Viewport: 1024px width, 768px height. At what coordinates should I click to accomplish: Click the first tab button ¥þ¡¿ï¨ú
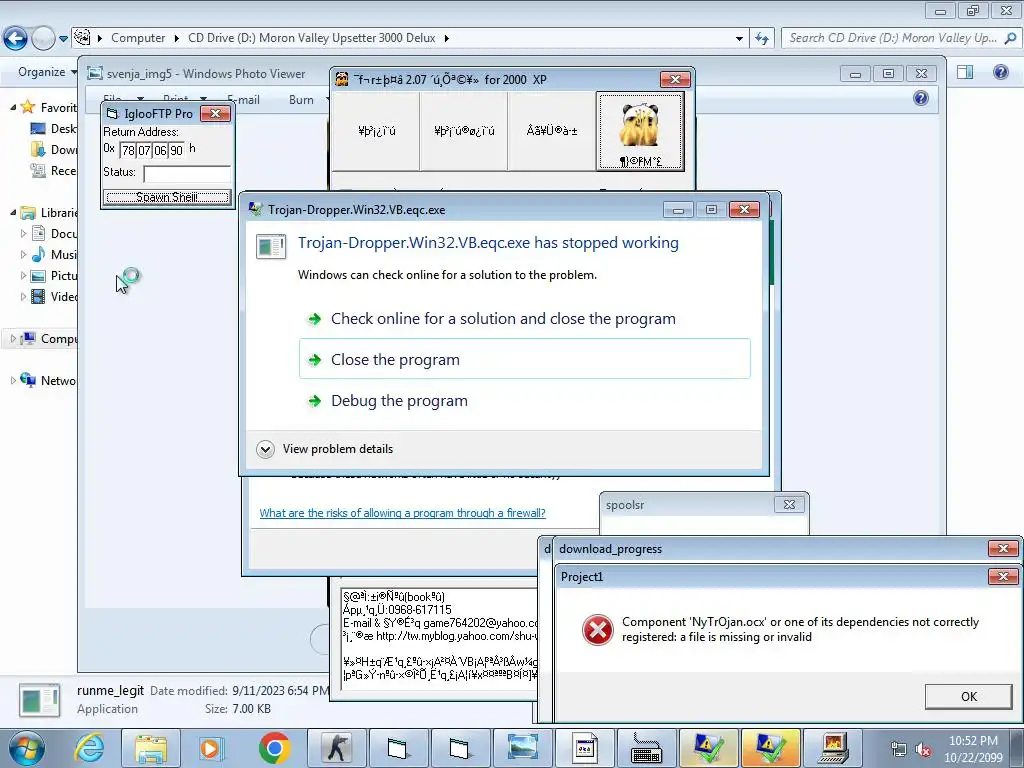pyautogui.click(x=377, y=131)
